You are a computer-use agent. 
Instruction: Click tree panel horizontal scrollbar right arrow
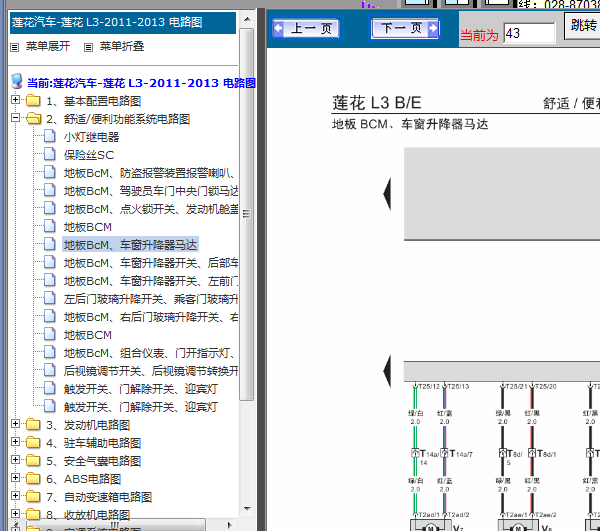point(230,525)
